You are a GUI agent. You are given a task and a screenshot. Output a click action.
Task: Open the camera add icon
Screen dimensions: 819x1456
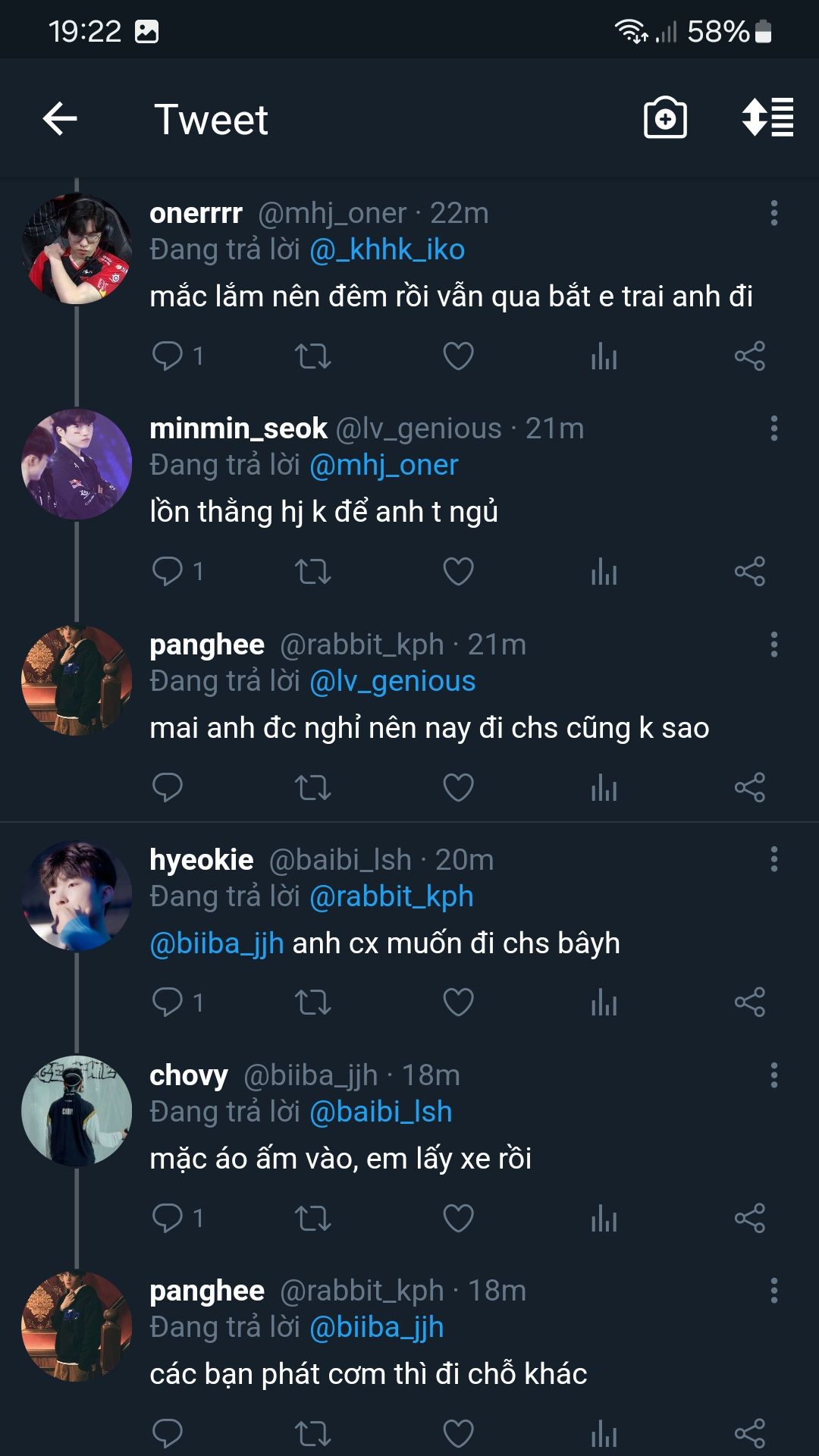click(x=665, y=118)
